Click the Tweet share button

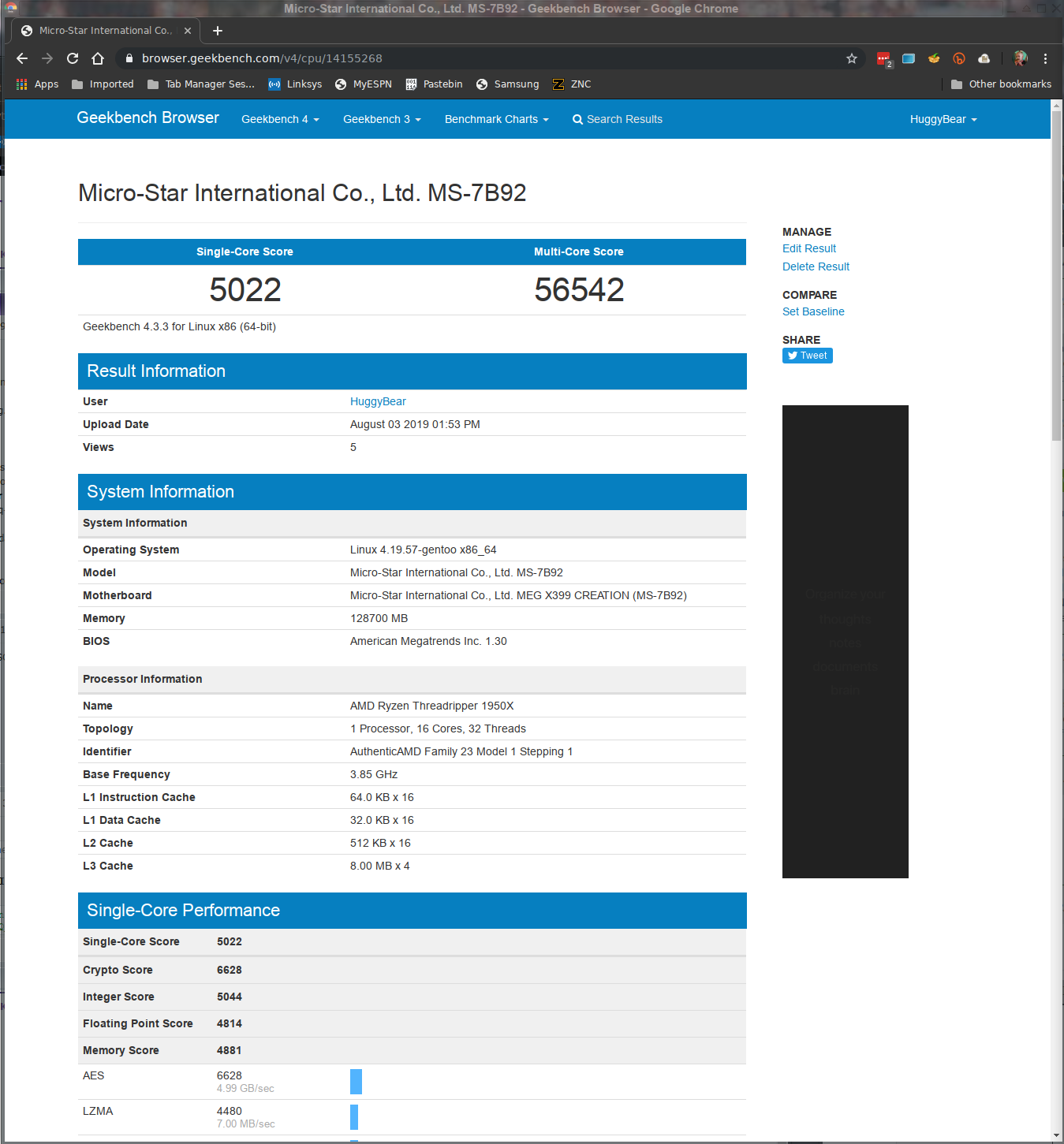coord(808,356)
